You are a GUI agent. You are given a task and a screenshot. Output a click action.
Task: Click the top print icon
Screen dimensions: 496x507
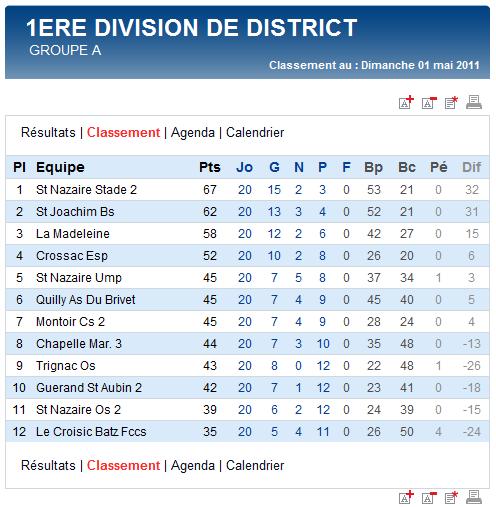click(x=474, y=102)
